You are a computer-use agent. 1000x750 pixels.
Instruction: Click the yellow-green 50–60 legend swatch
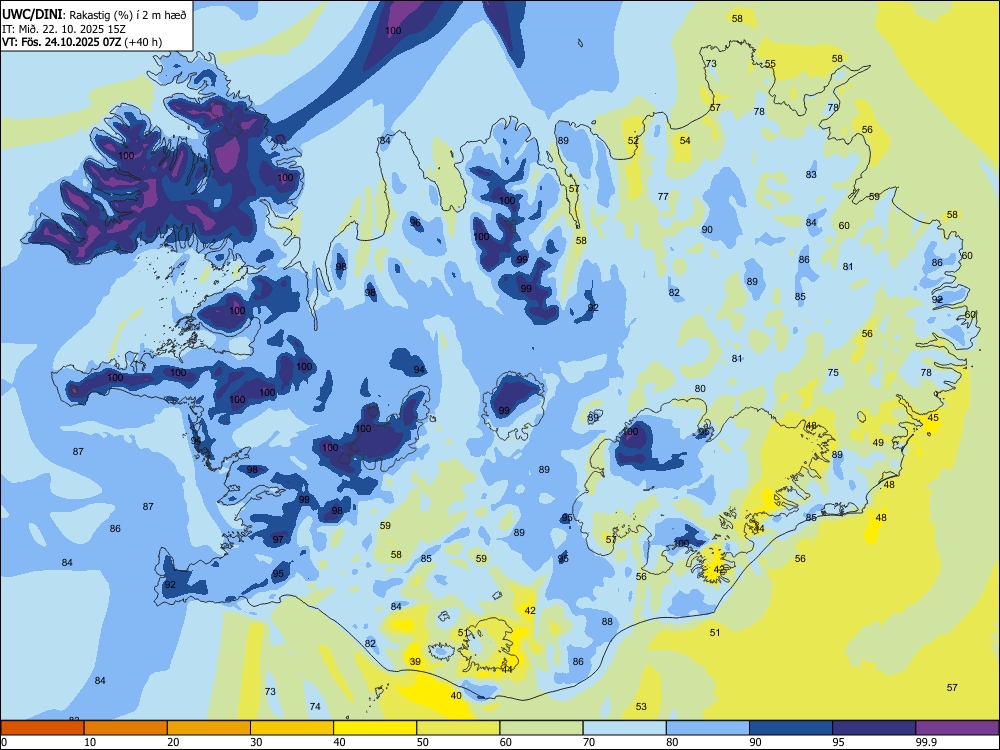459,728
